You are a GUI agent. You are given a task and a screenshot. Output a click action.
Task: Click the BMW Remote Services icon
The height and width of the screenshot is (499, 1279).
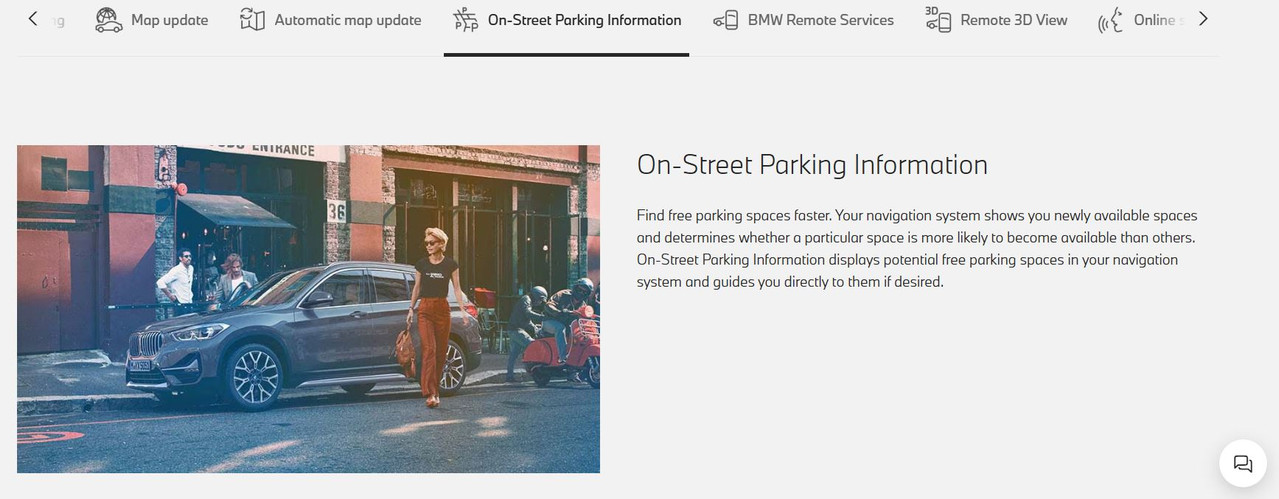pos(725,20)
